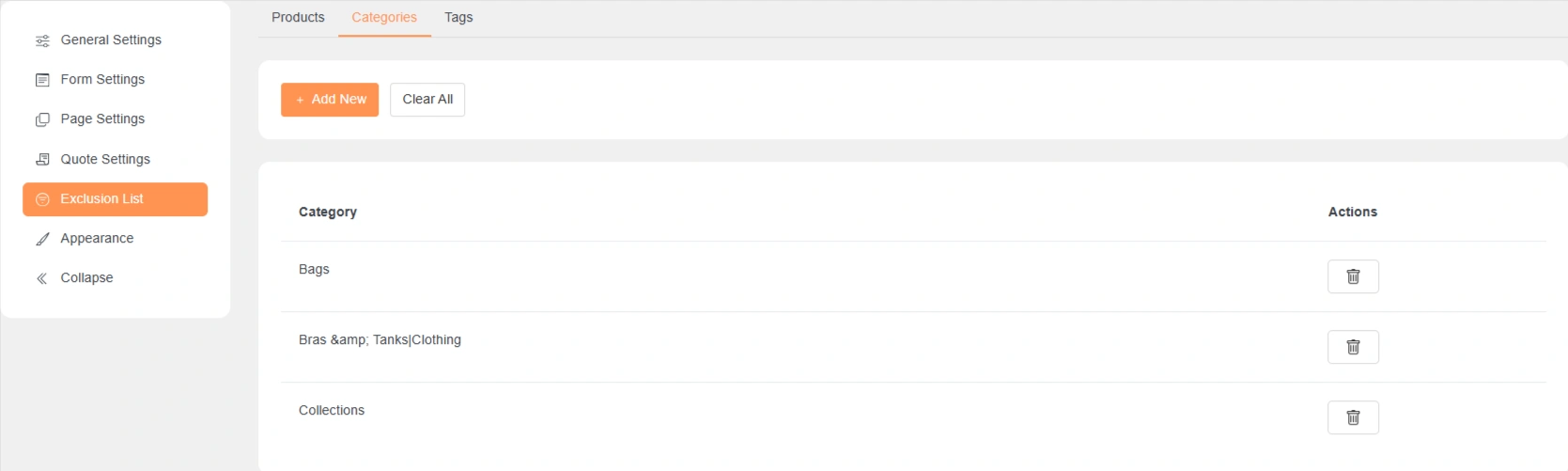Select the Categories tab
Image resolution: width=1568 pixels, height=471 pixels.
384,18
